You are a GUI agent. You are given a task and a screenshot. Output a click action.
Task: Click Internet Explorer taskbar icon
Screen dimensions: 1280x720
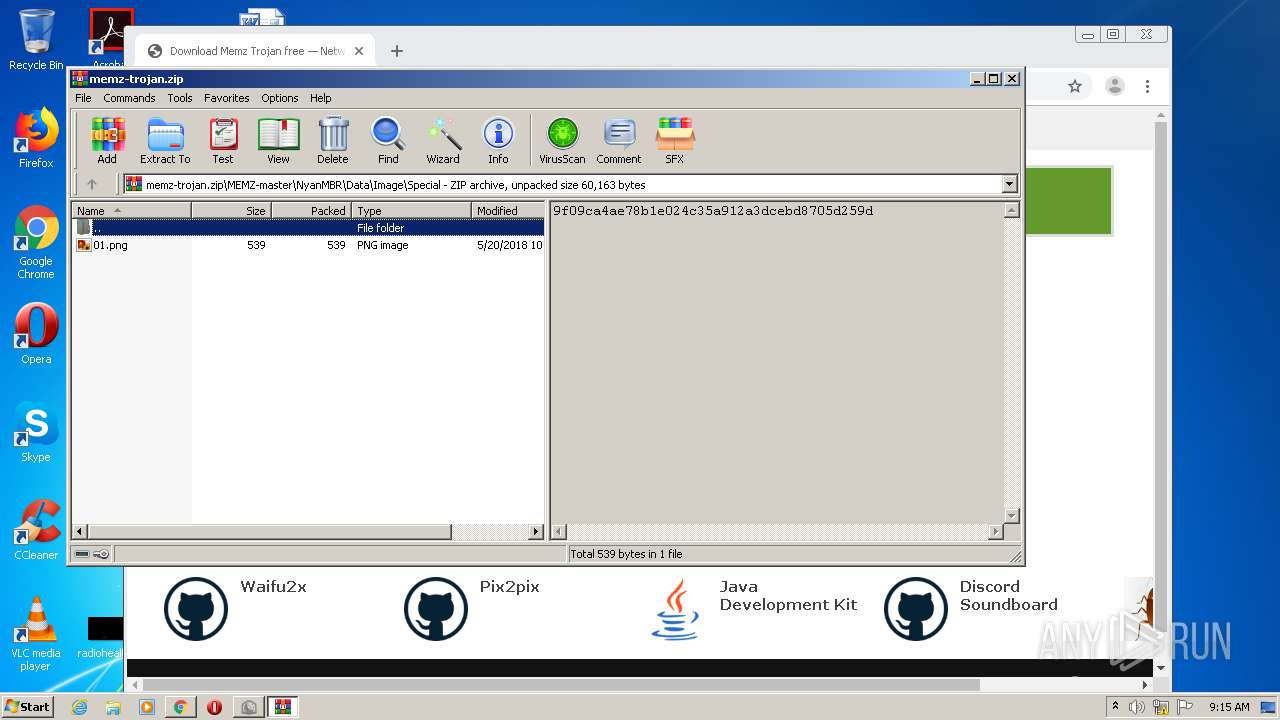click(79, 707)
